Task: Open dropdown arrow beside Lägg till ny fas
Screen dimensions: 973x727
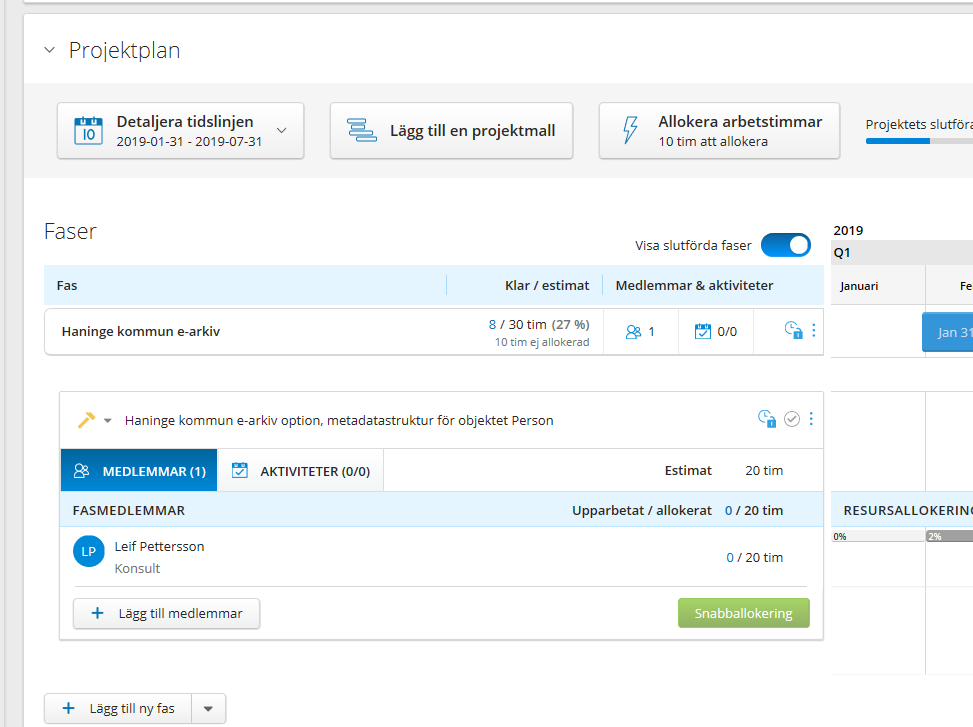Action: tap(208, 708)
